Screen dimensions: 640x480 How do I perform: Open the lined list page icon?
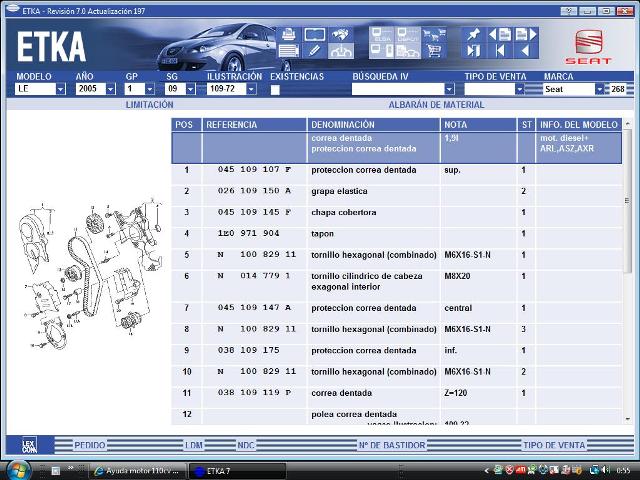(x=289, y=51)
